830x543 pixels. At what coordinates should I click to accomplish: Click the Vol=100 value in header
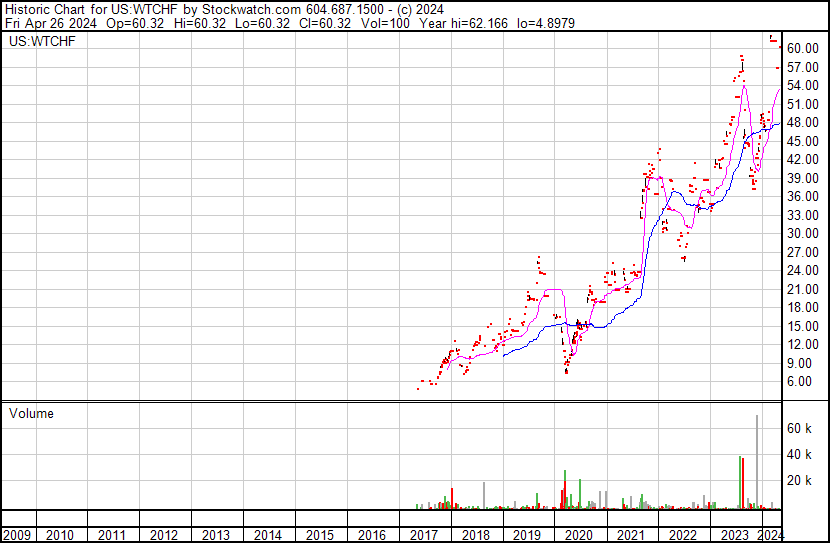coord(385,23)
